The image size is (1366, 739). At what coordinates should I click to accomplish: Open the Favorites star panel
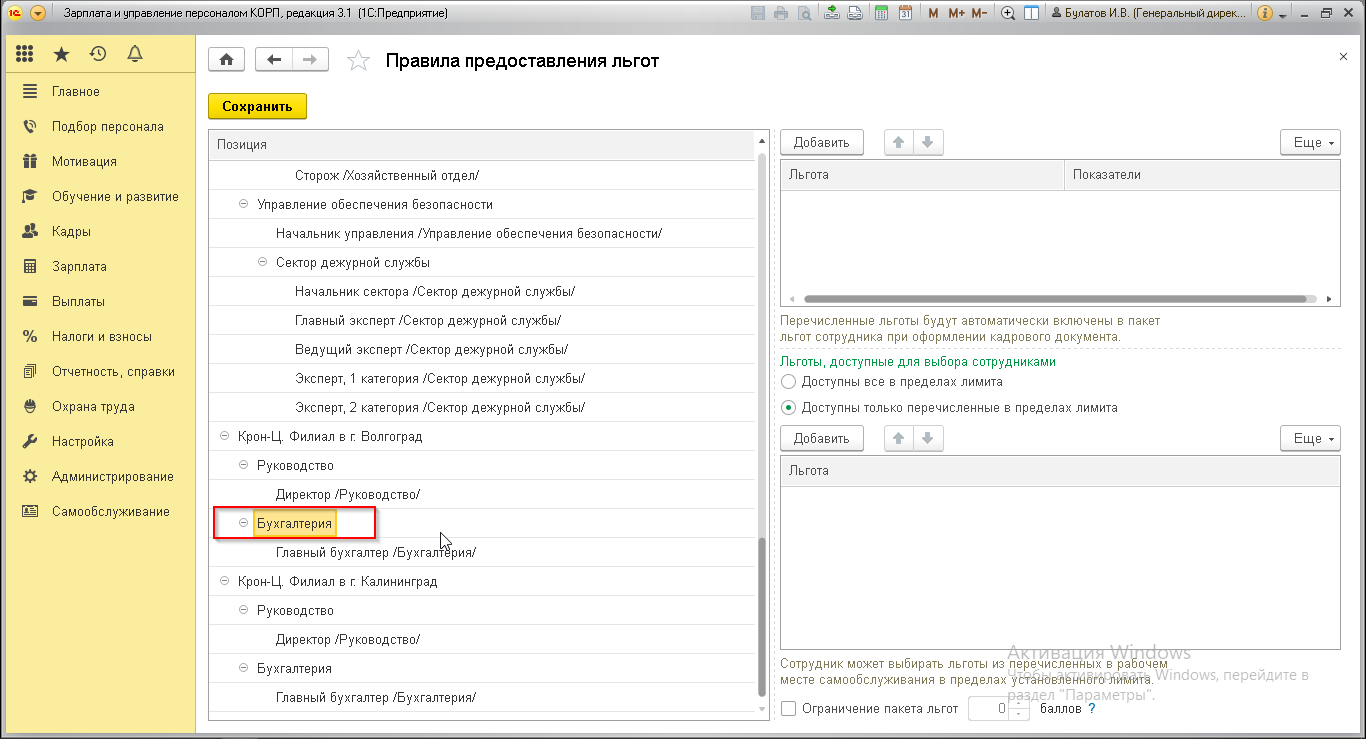(62, 54)
